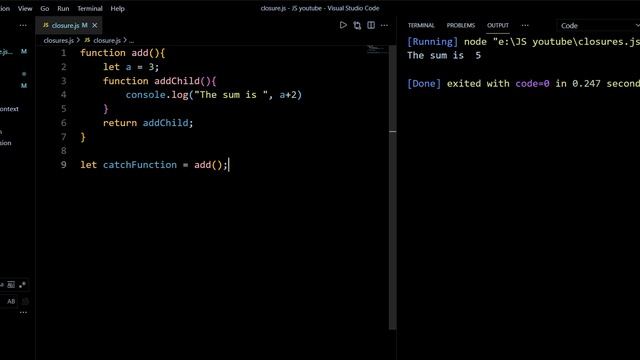Screen dimensions: 640x360
Task: Switch to the TERMINAL panel tab
Action: (421, 25)
